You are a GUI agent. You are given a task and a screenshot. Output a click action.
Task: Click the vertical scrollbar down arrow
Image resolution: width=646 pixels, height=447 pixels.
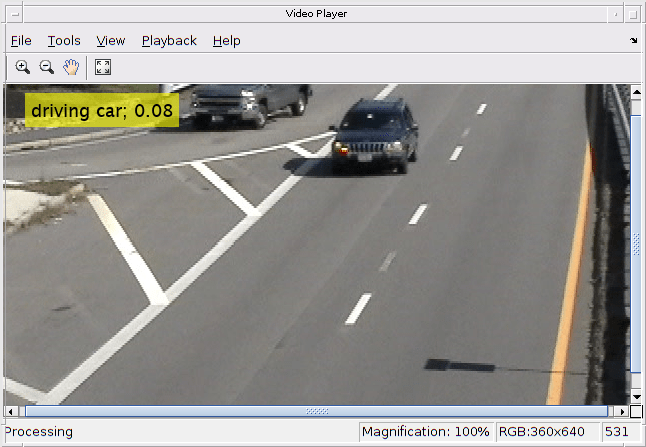(x=637, y=397)
